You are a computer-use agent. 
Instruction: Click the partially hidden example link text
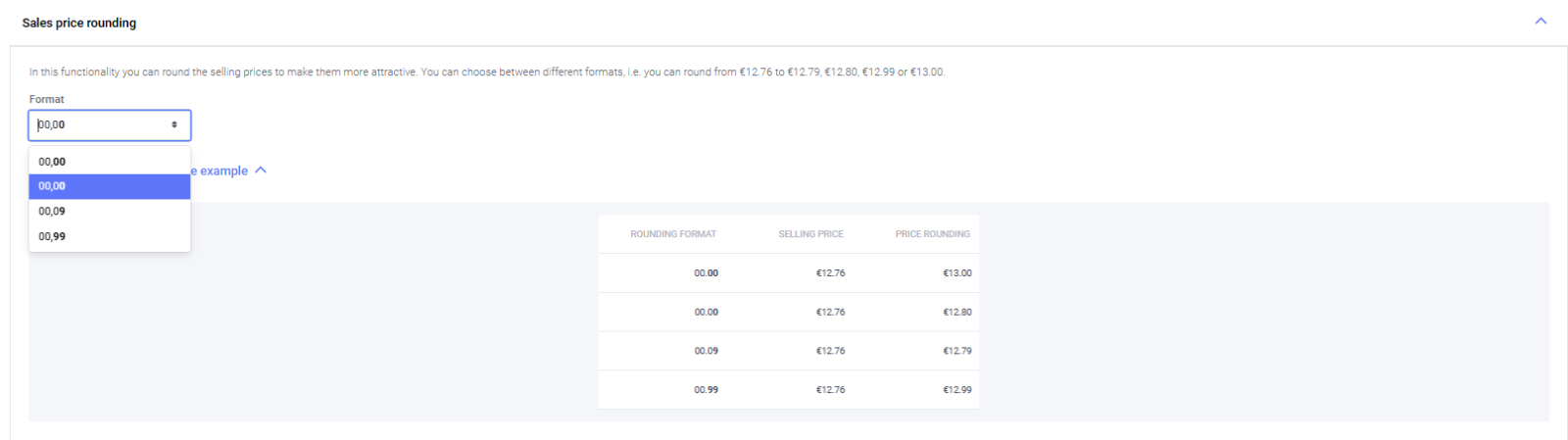tap(220, 171)
